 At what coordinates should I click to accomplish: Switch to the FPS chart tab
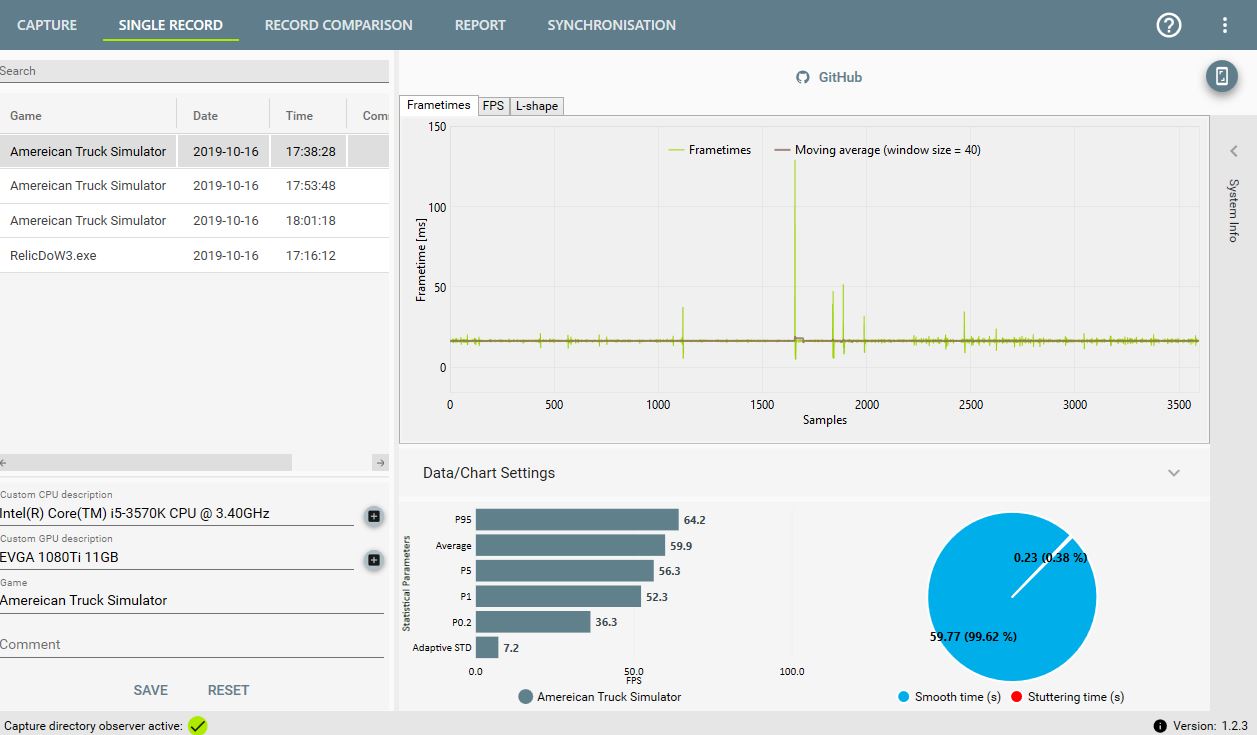(x=493, y=106)
